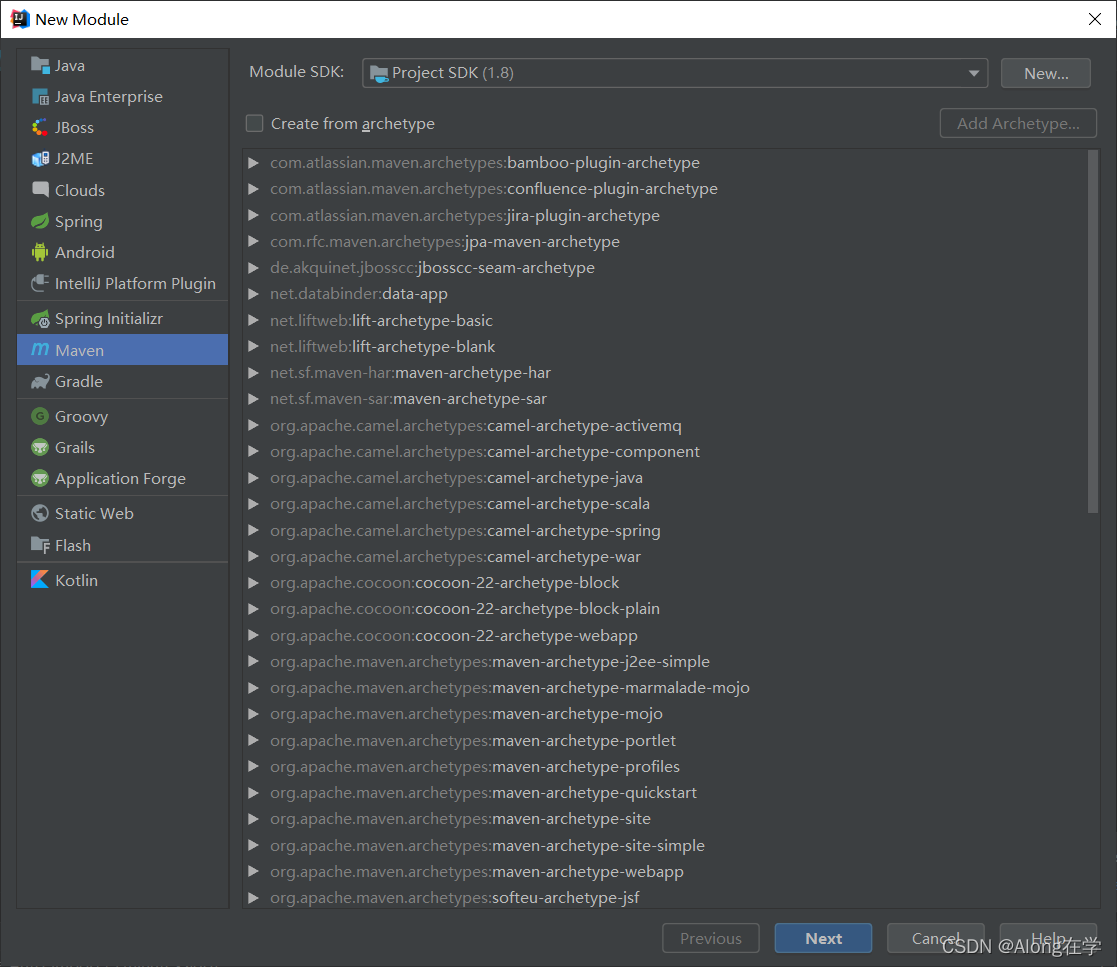
Task: Expand the confluence-plugin-archetype node
Action: tap(253, 189)
